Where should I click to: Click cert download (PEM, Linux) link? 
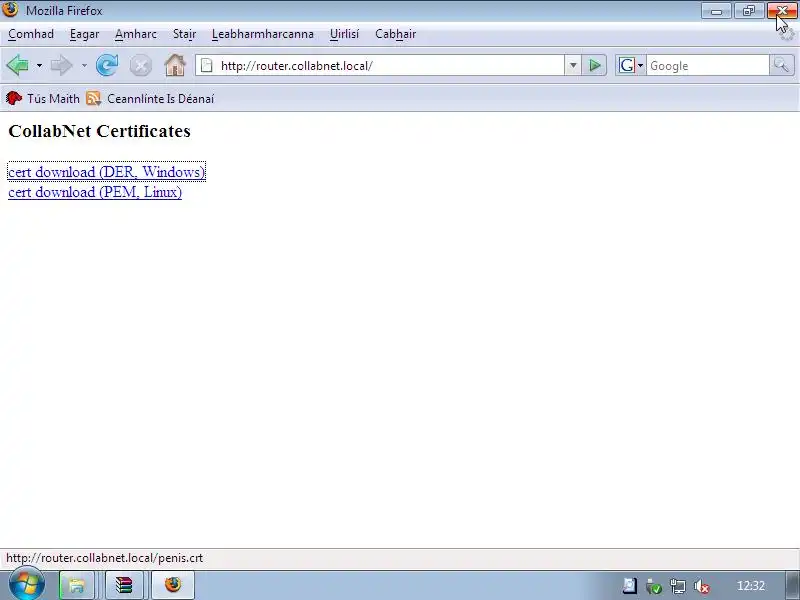(95, 192)
